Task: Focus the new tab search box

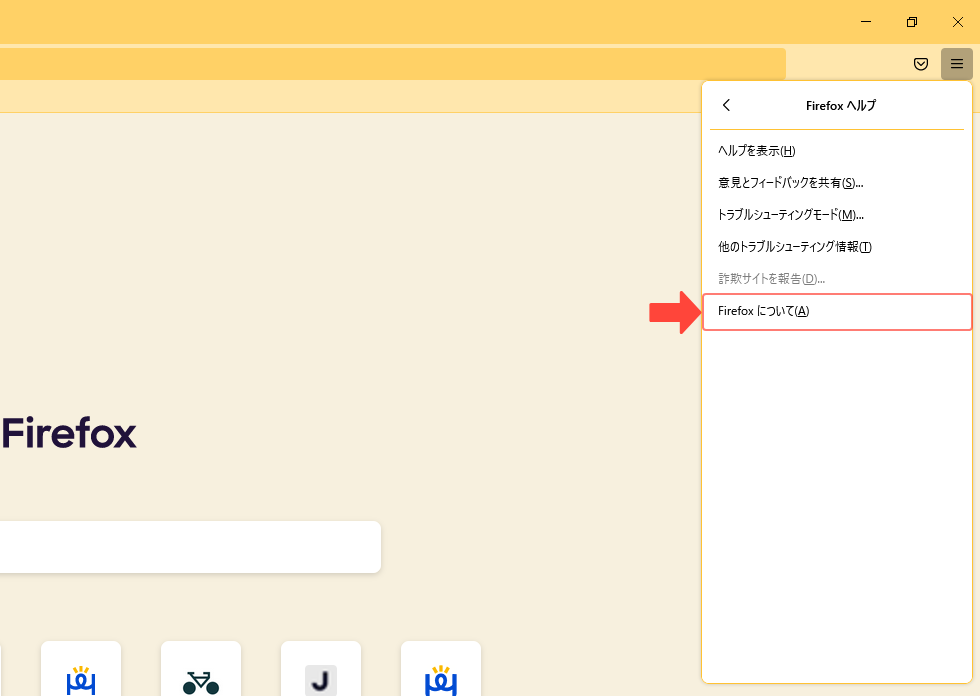Action: coord(190,547)
